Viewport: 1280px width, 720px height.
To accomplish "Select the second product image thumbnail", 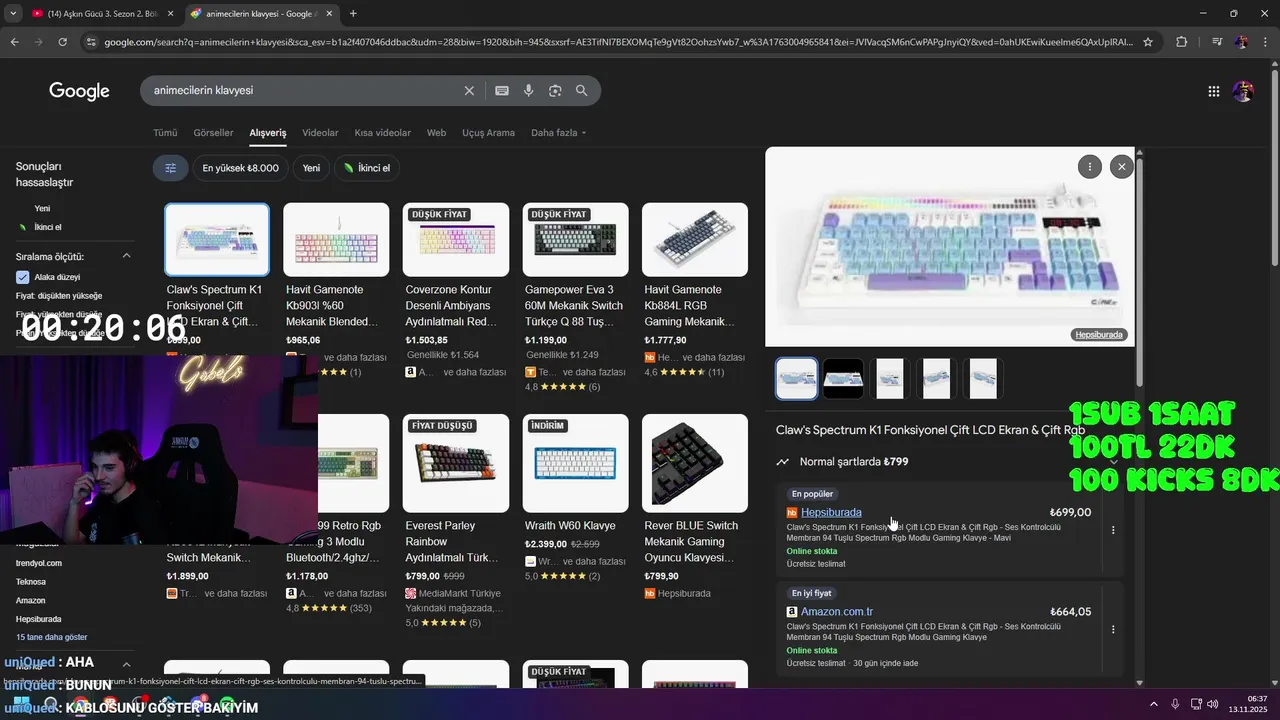I will pyautogui.click(x=843, y=379).
